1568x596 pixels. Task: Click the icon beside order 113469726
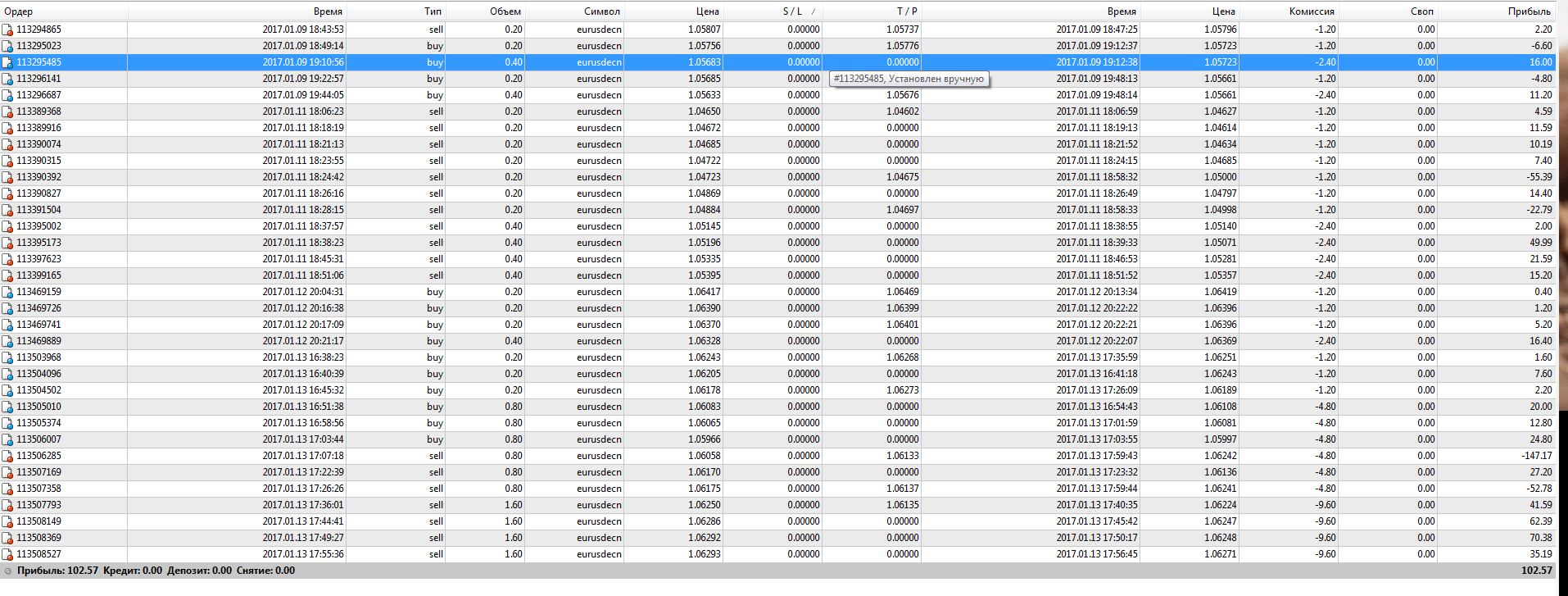[x=7, y=308]
